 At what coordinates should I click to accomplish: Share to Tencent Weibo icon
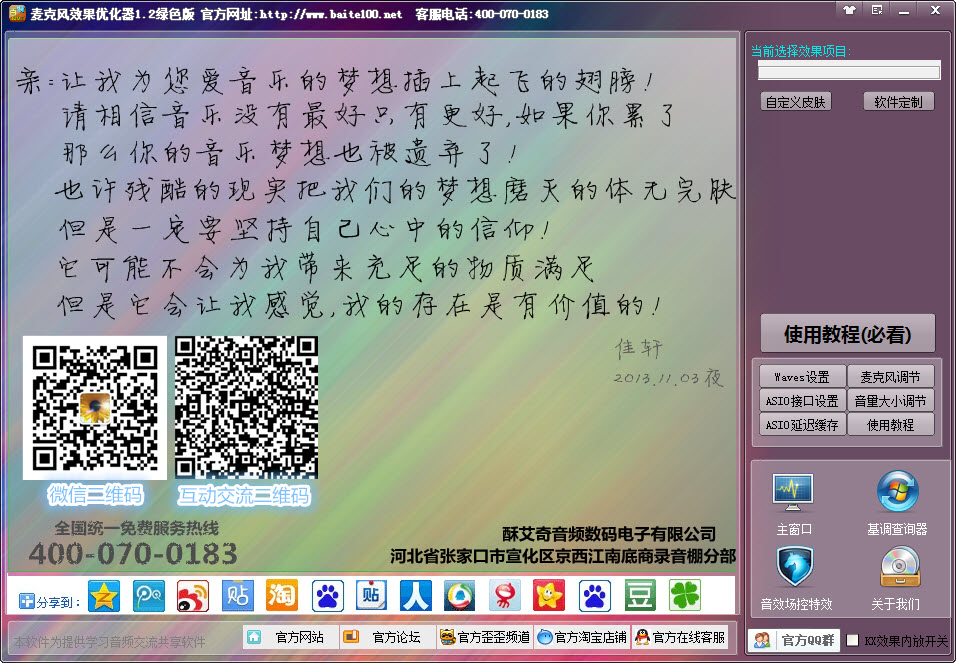[x=460, y=596]
